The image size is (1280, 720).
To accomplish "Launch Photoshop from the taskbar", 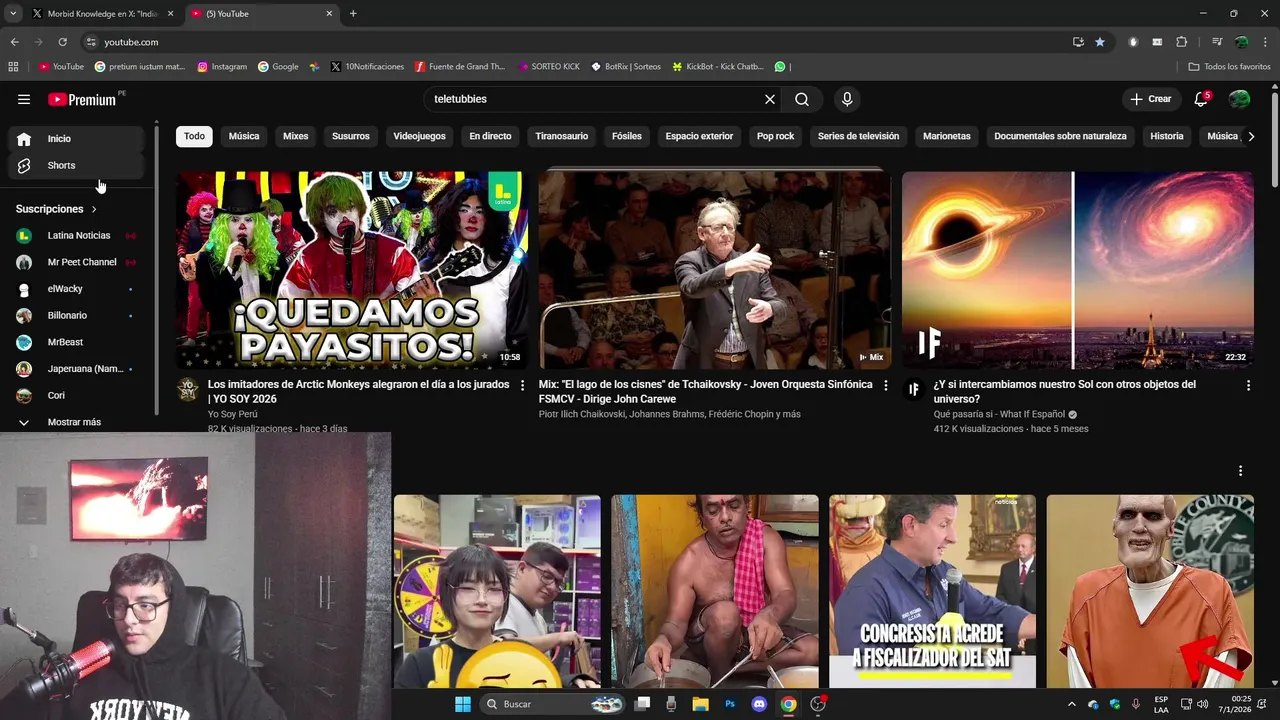I will click(x=730, y=704).
